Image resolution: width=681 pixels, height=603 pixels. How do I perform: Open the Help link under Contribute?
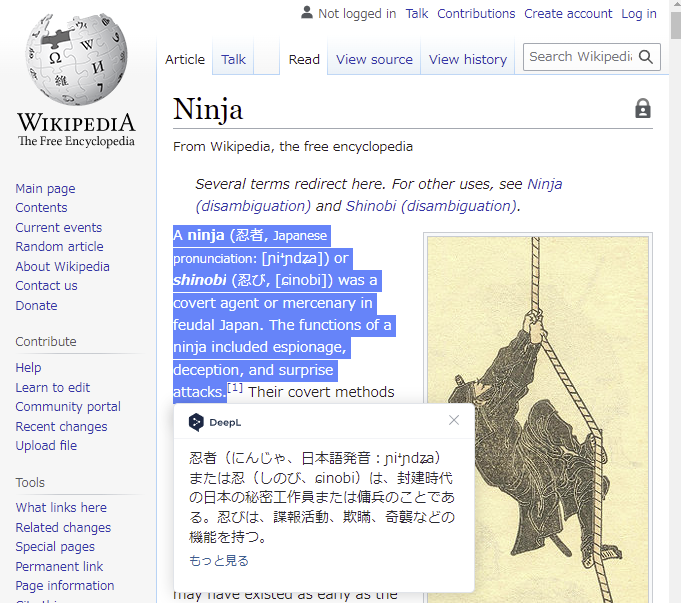tap(28, 368)
